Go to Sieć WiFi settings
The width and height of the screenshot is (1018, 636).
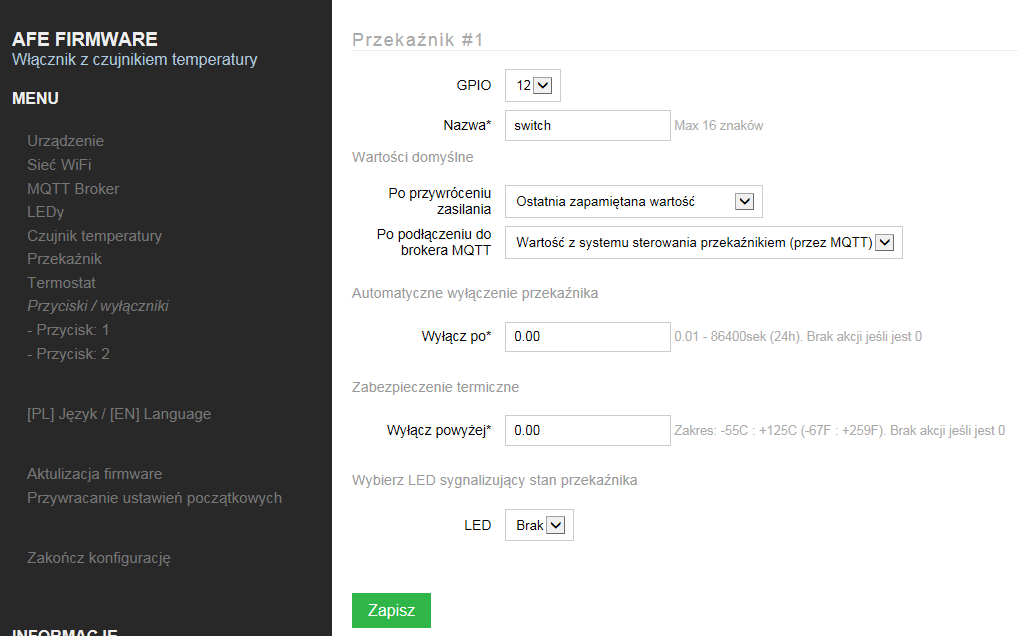pyautogui.click(x=59, y=165)
